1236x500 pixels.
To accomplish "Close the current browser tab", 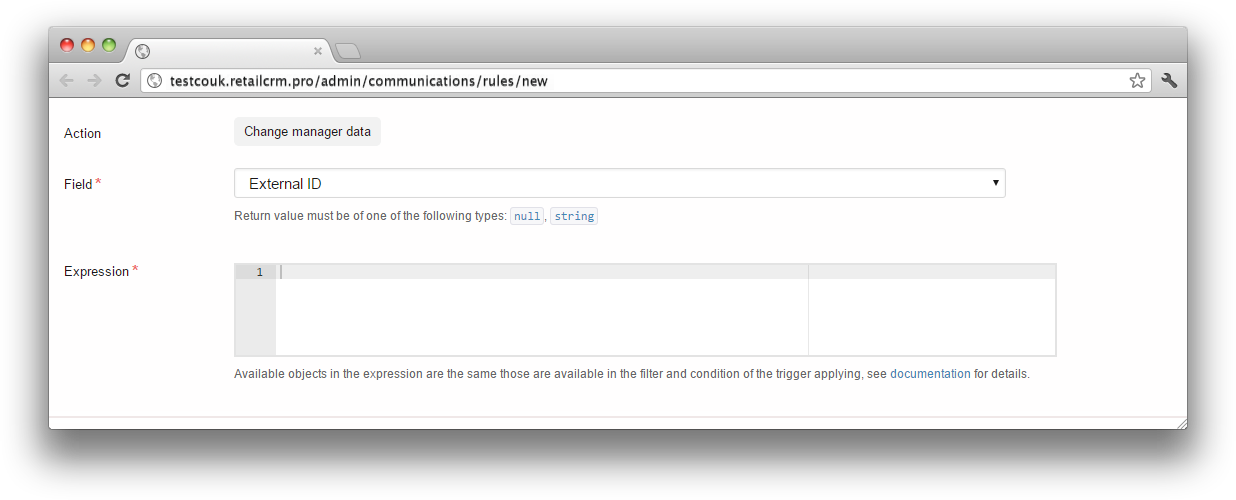I will coord(318,51).
